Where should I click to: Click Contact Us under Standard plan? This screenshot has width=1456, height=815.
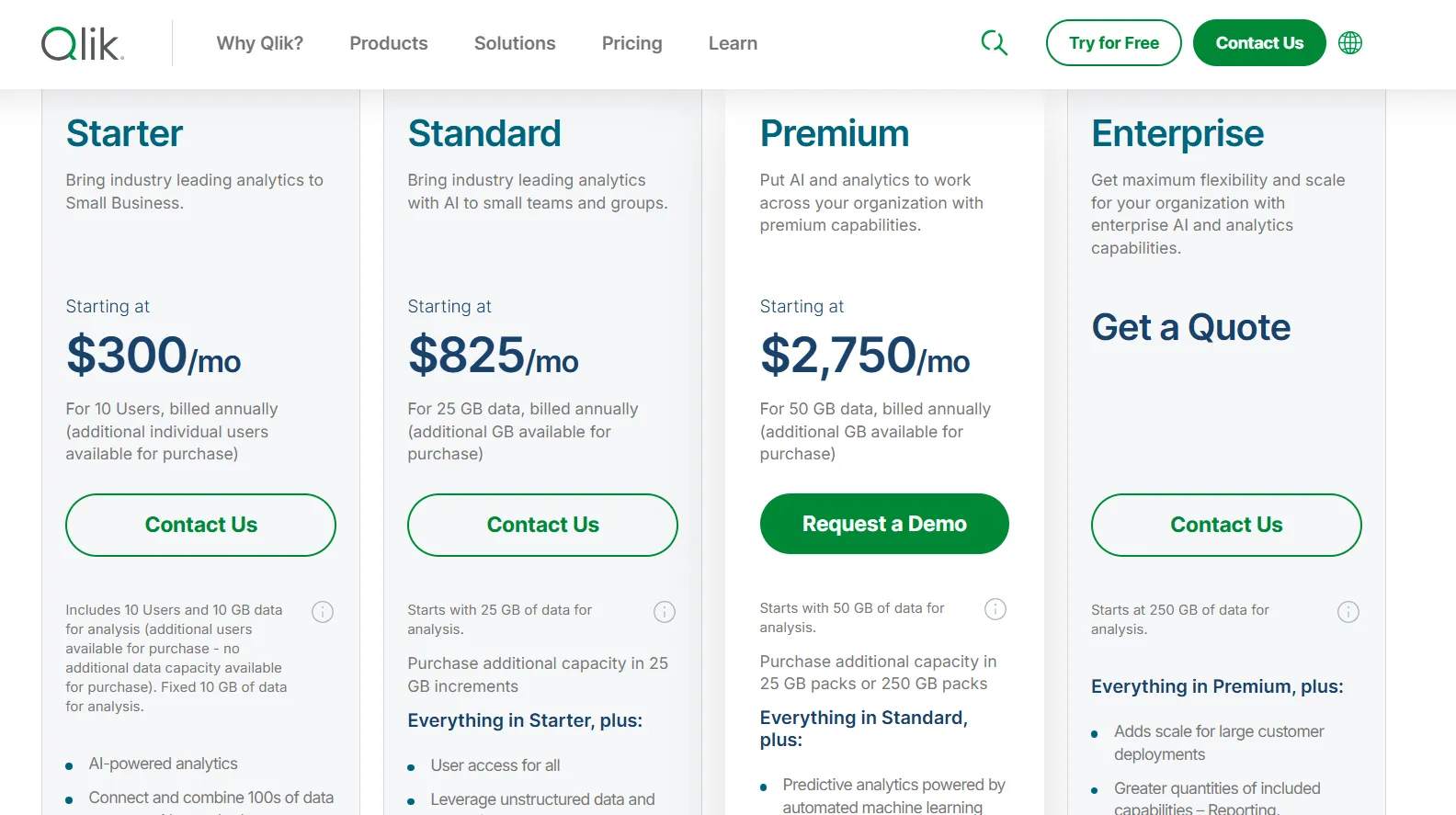[x=542, y=525]
